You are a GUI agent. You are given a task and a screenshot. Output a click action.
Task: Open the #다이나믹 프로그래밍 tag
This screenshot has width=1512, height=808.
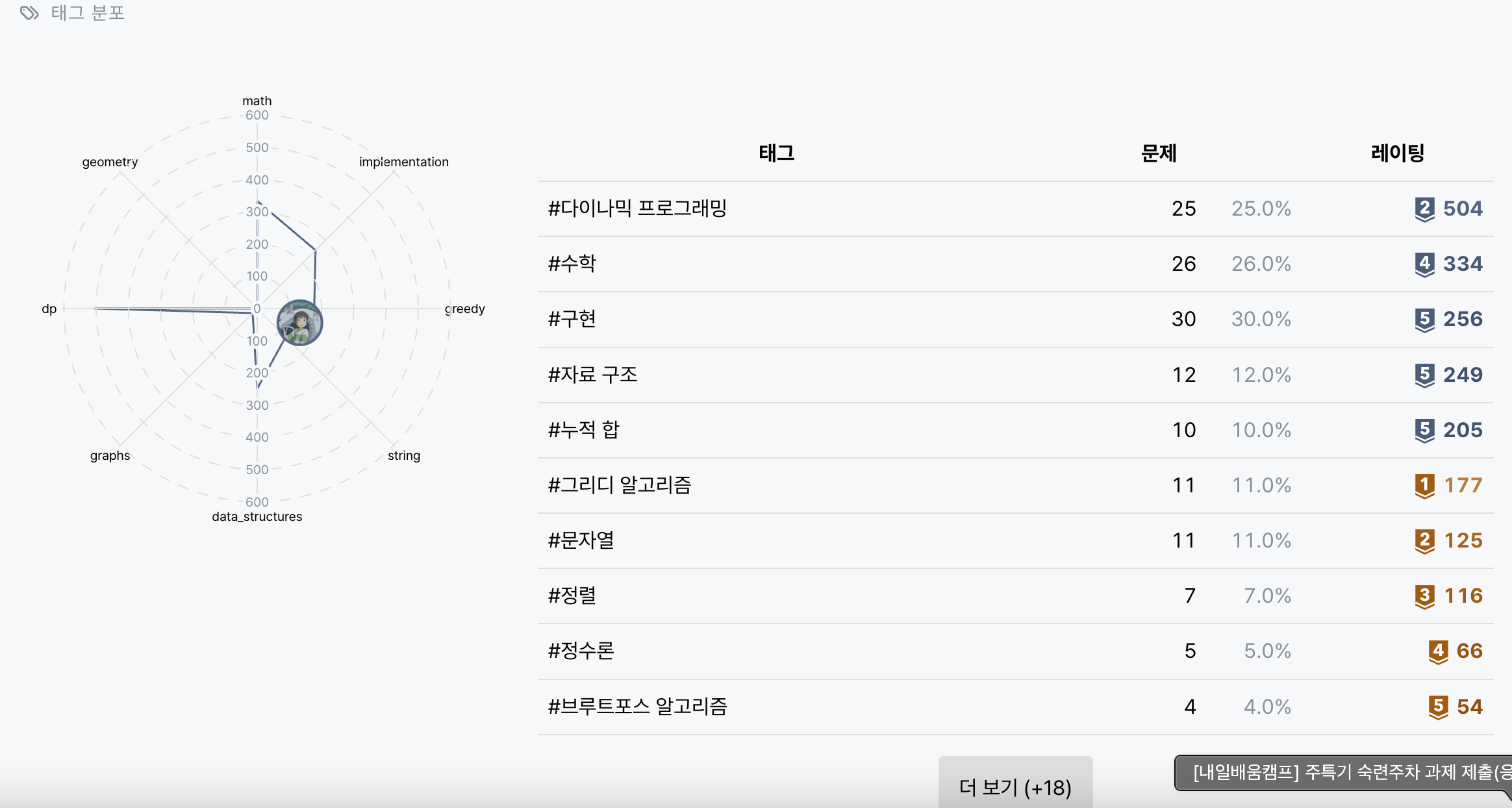pos(637,208)
